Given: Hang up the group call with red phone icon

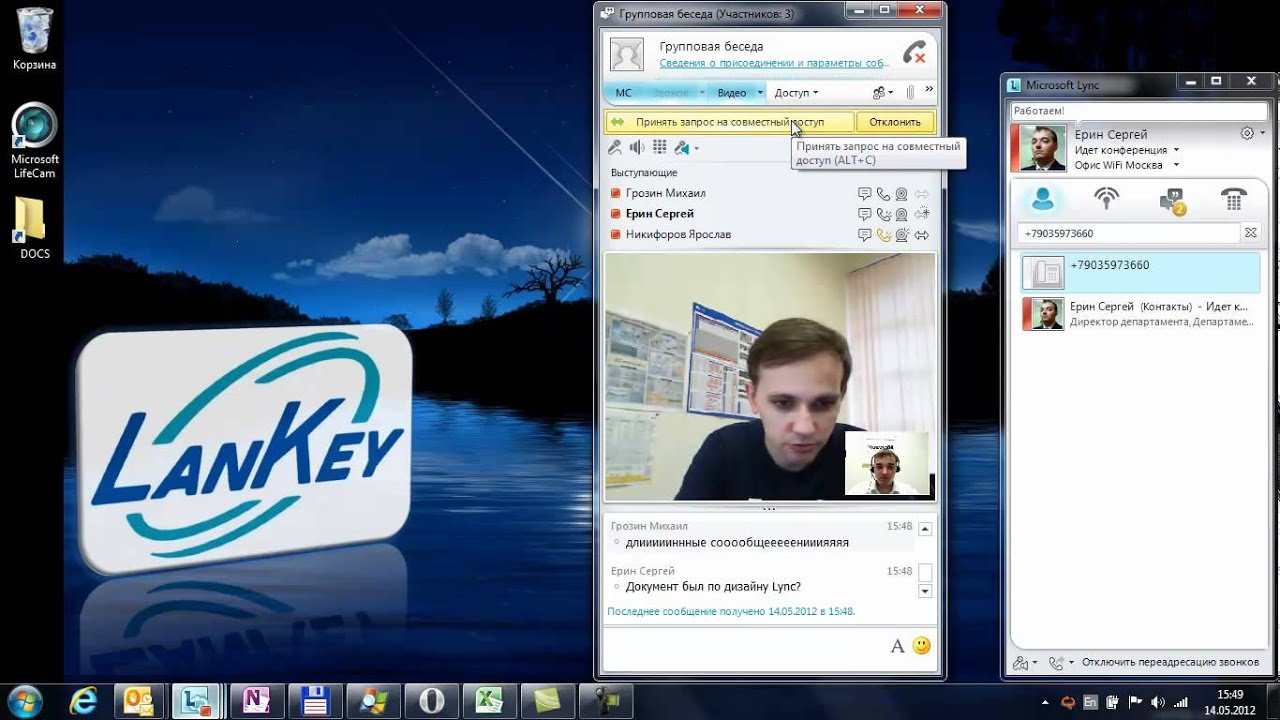Looking at the screenshot, I should coord(914,53).
